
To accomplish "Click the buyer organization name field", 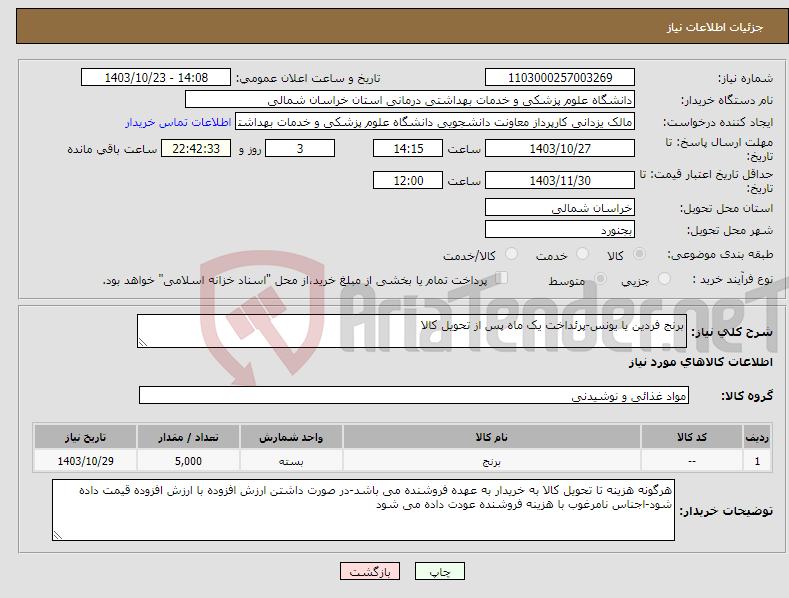I will point(410,100).
